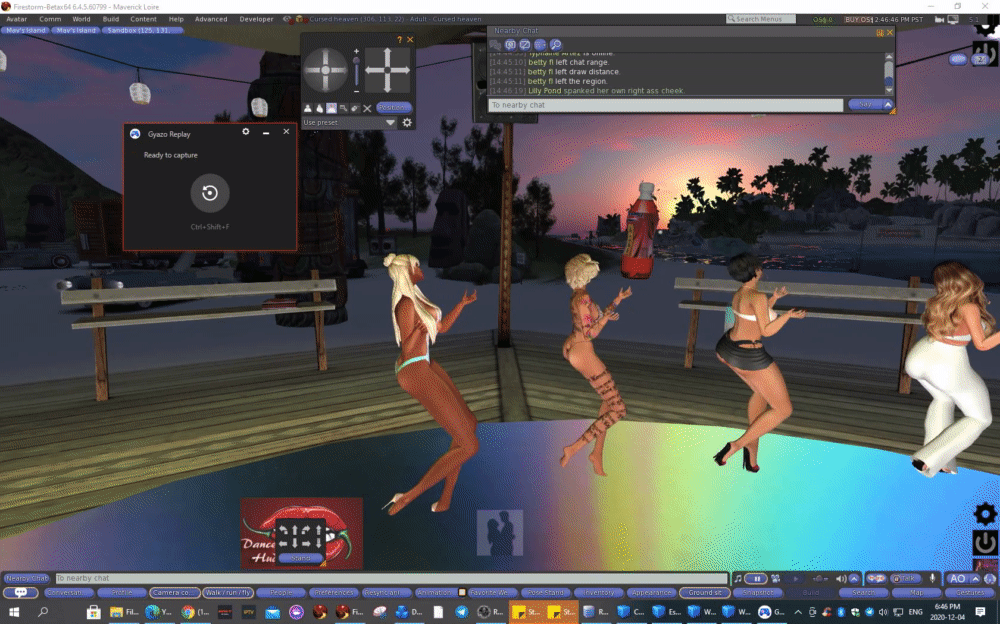Viewport: 1000px width, 624px height.
Task: Open the Help menu
Action: (176, 19)
